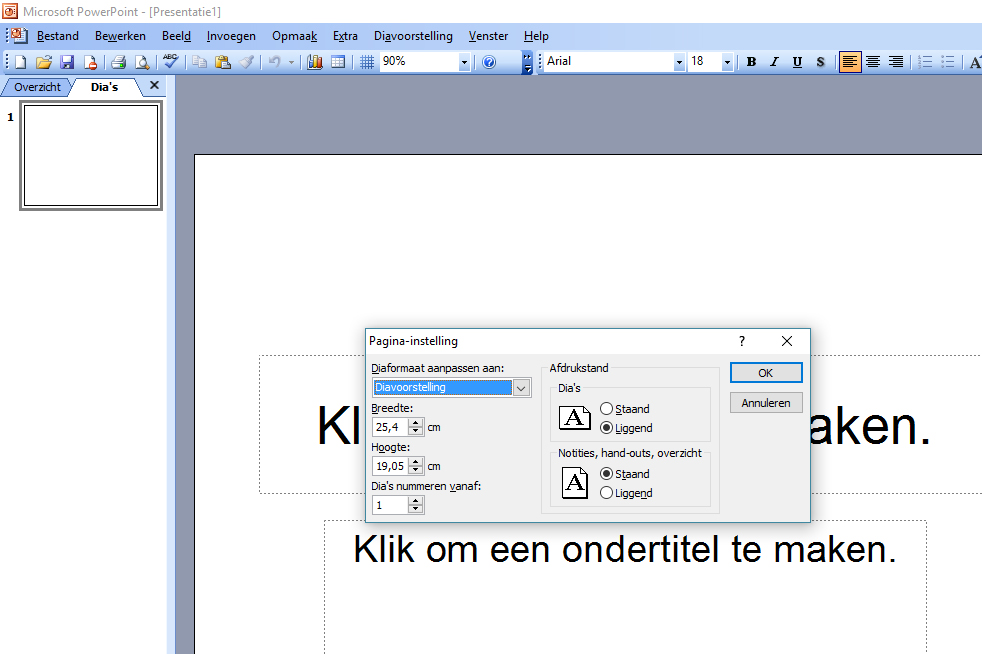The image size is (982, 654).
Task: Undo the last action with the arrow icon
Action: (274, 62)
